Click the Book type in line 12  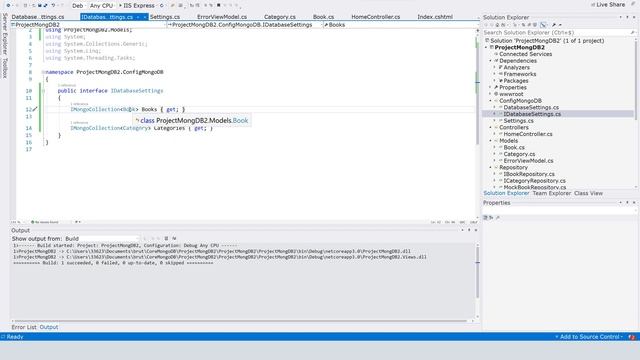pyautogui.click(x=129, y=109)
